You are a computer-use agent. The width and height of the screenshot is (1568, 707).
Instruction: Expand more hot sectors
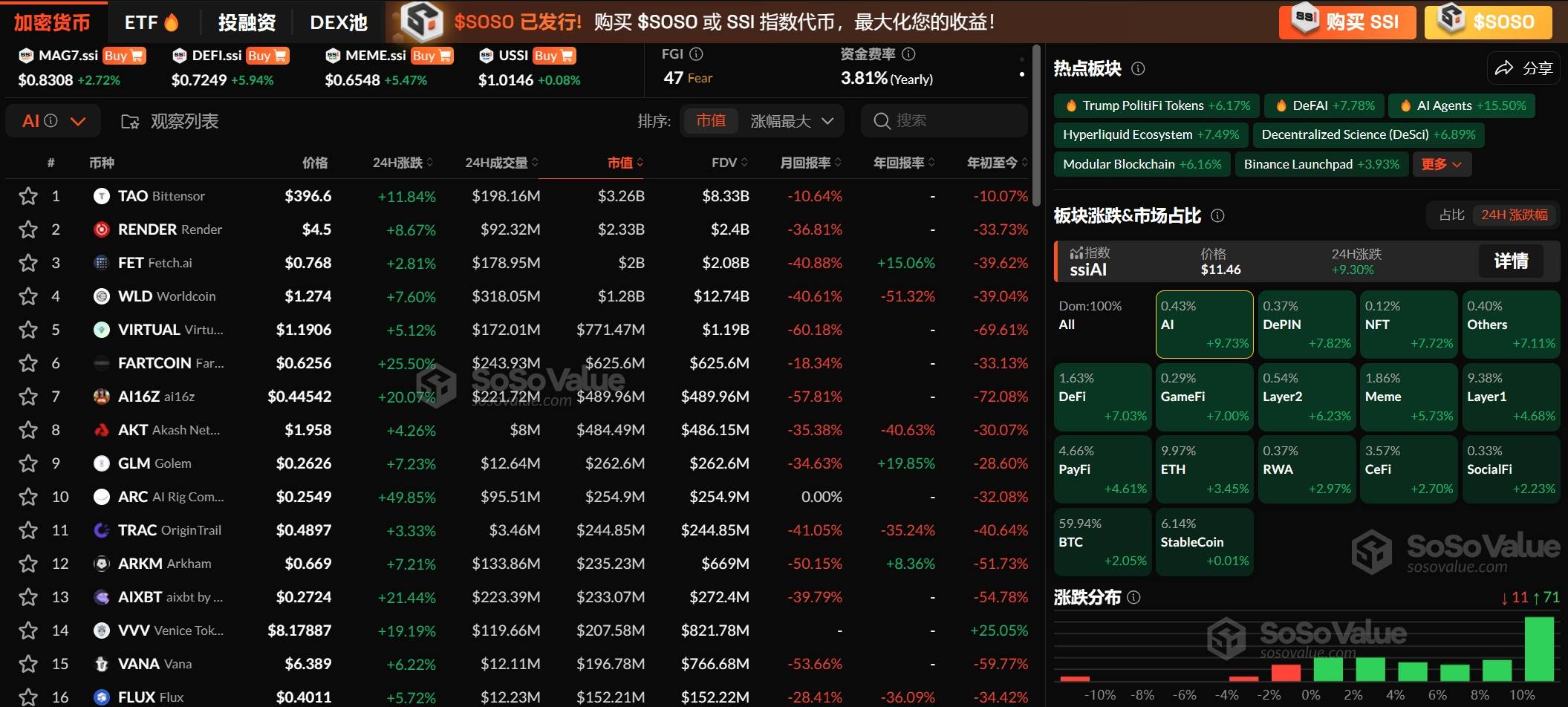pos(1441,164)
